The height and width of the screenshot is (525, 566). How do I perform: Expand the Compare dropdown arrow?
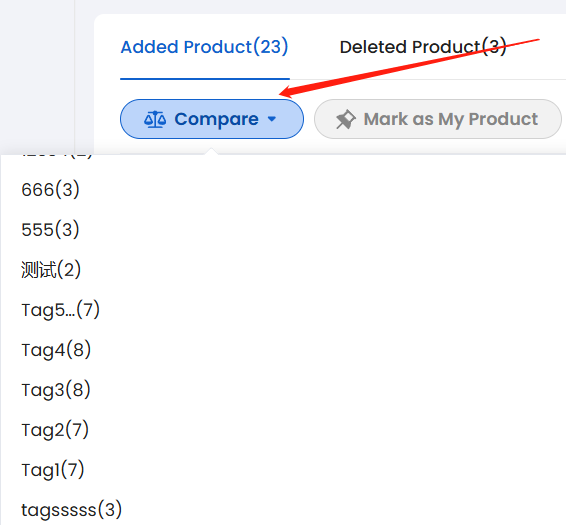click(272, 119)
